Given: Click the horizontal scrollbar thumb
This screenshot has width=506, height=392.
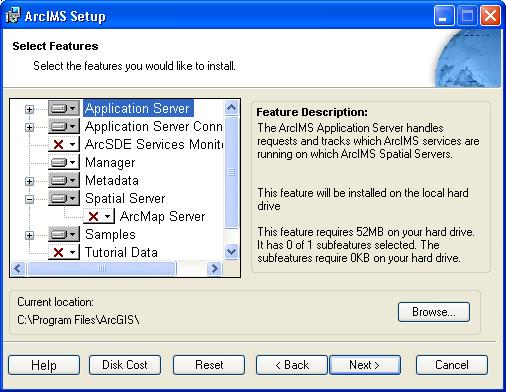Looking at the screenshot, I should (102, 268).
